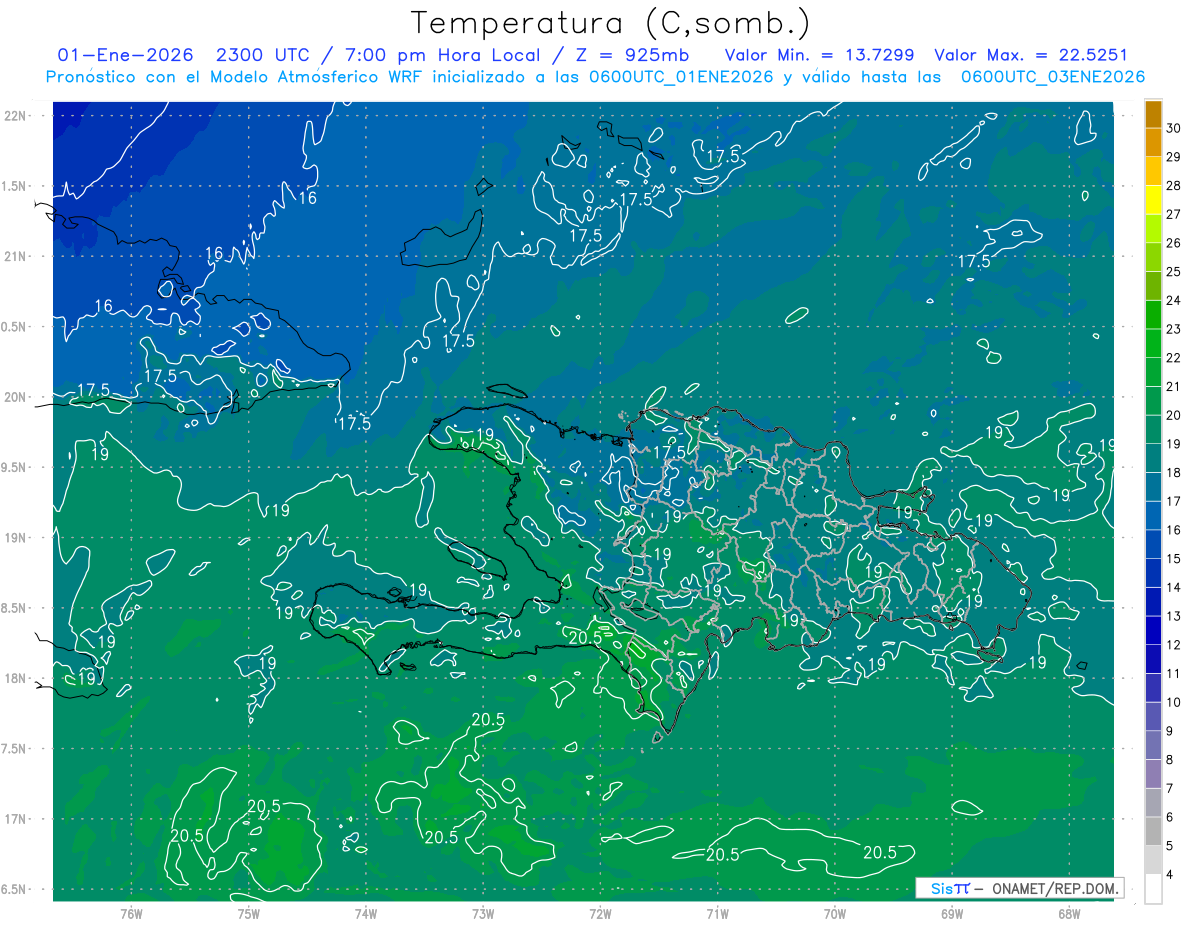Screen dimensions: 1200x927
Task: Click the '19N' latitude axis label
Action: 17,538
